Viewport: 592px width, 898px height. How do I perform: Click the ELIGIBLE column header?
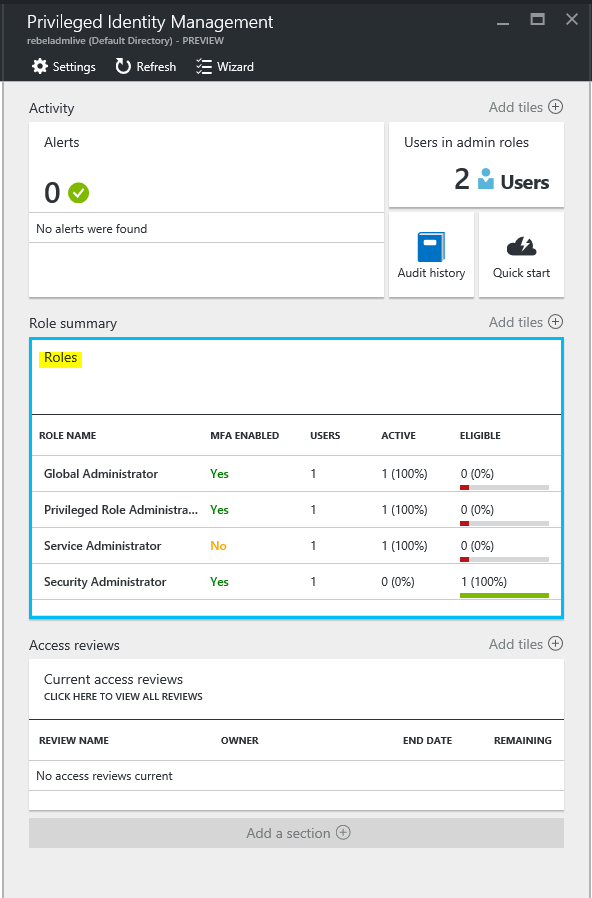[x=480, y=436]
